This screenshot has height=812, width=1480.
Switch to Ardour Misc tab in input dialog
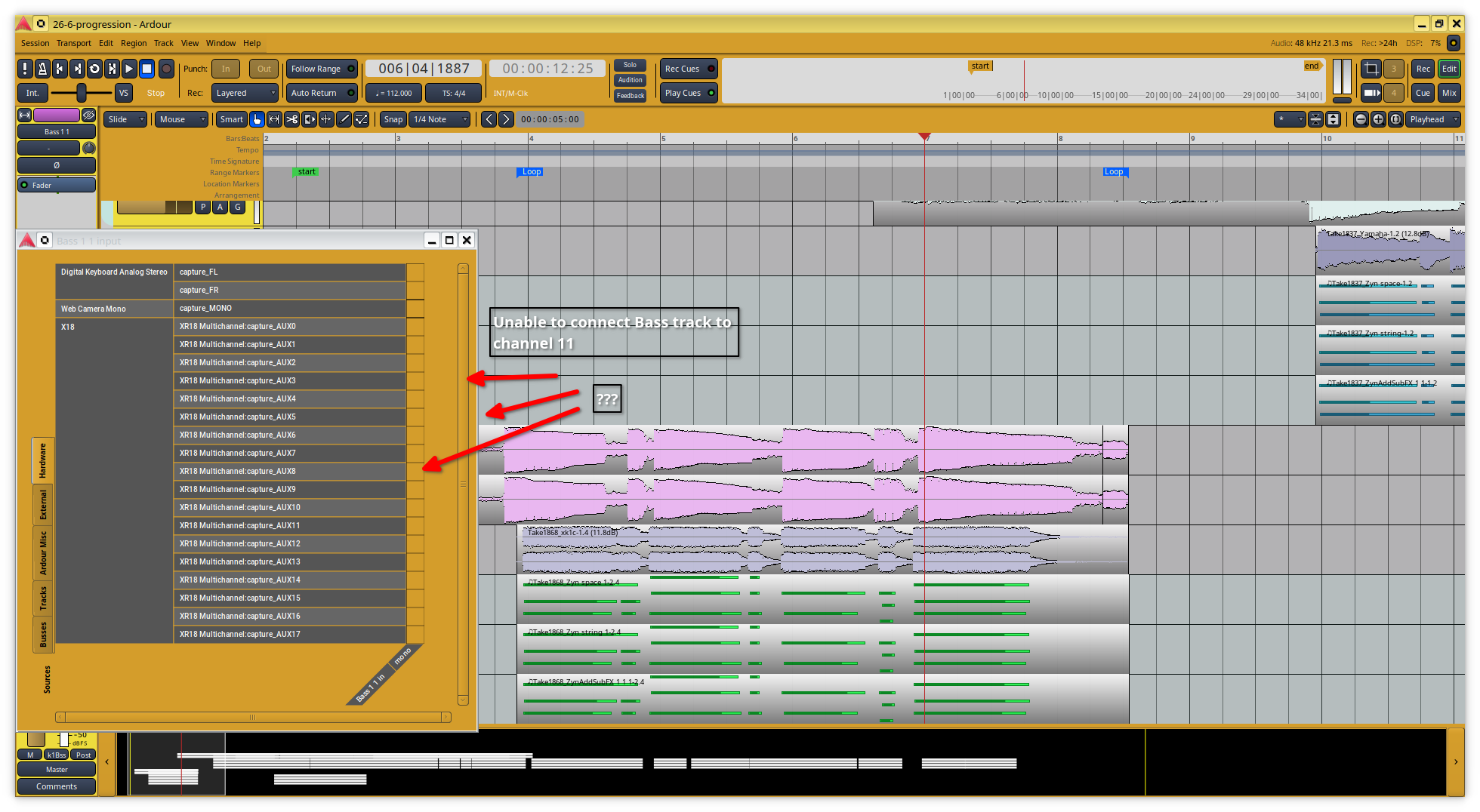[43, 552]
